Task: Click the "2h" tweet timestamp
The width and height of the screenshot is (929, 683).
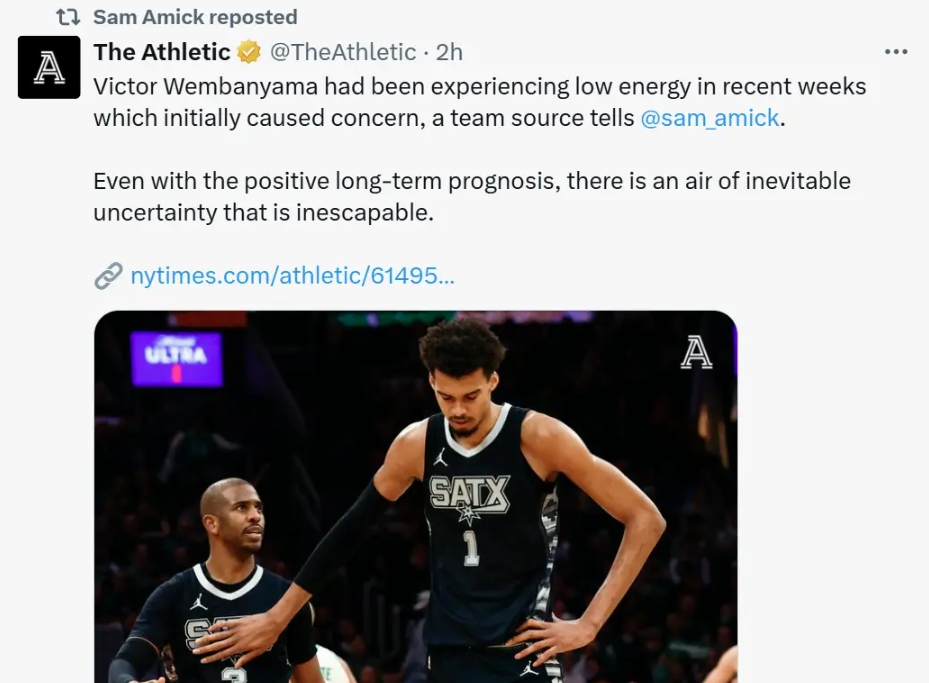Action: pyautogui.click(x=449, y=52)
